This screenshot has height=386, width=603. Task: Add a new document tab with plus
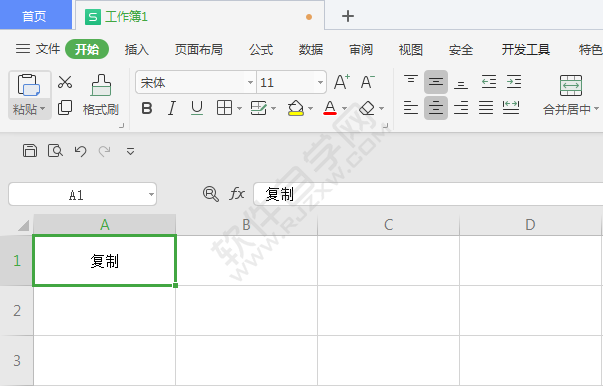click(348, 16)
